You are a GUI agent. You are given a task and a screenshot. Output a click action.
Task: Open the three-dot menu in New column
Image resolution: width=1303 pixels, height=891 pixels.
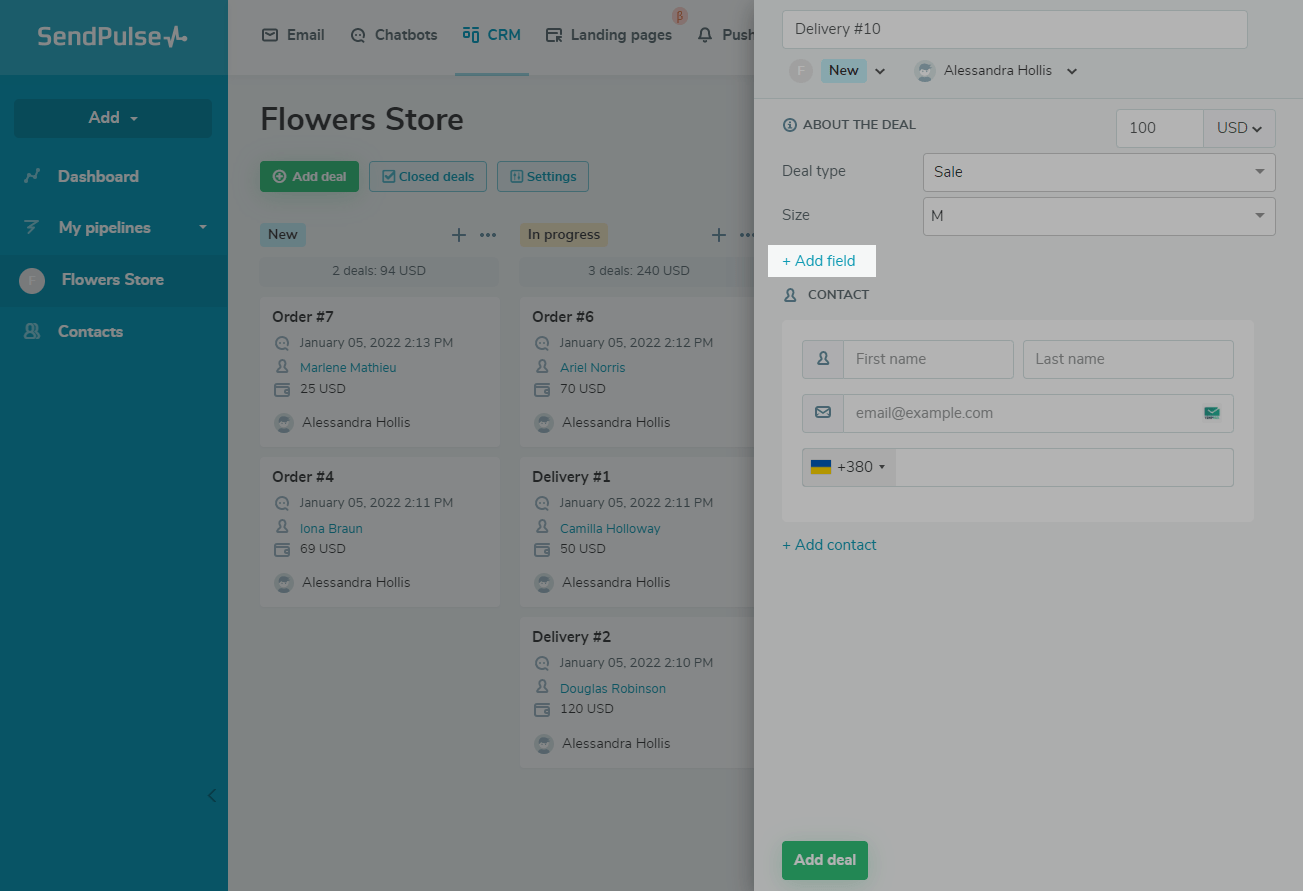(x=488, y=235)
